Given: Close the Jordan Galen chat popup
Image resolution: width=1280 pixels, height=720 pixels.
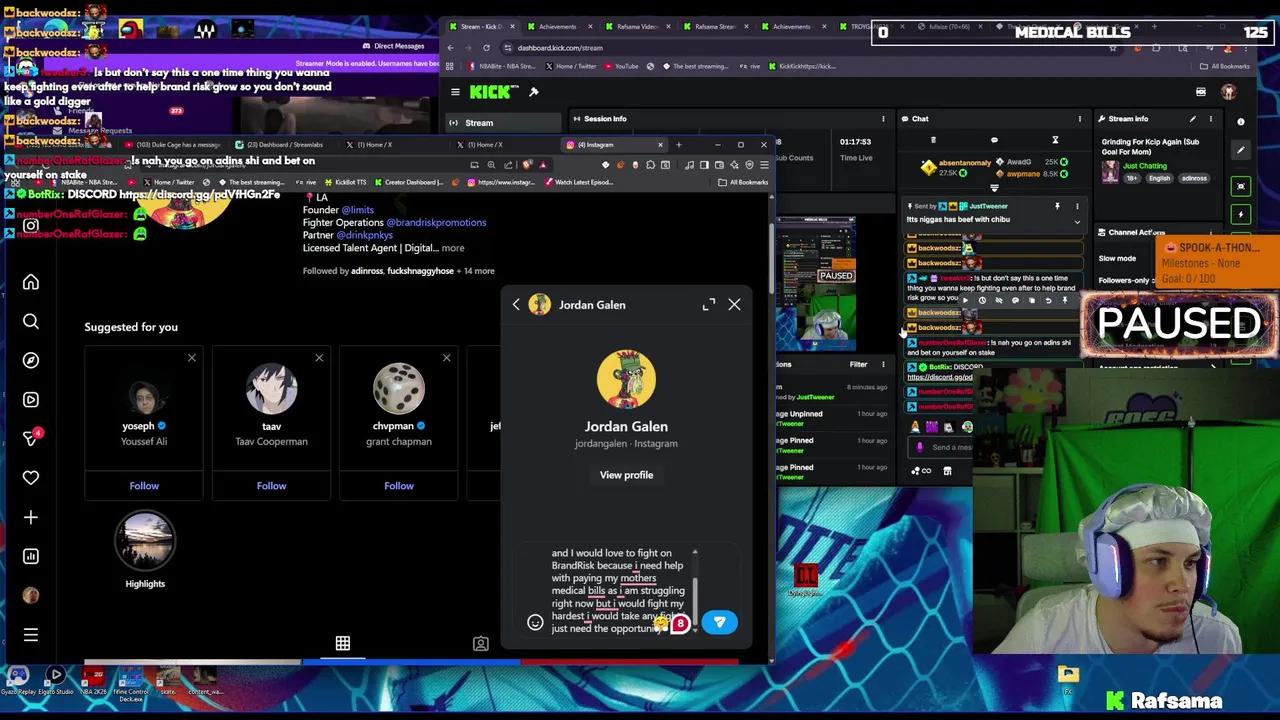Looking at the screenshot, I should (734, 304).
